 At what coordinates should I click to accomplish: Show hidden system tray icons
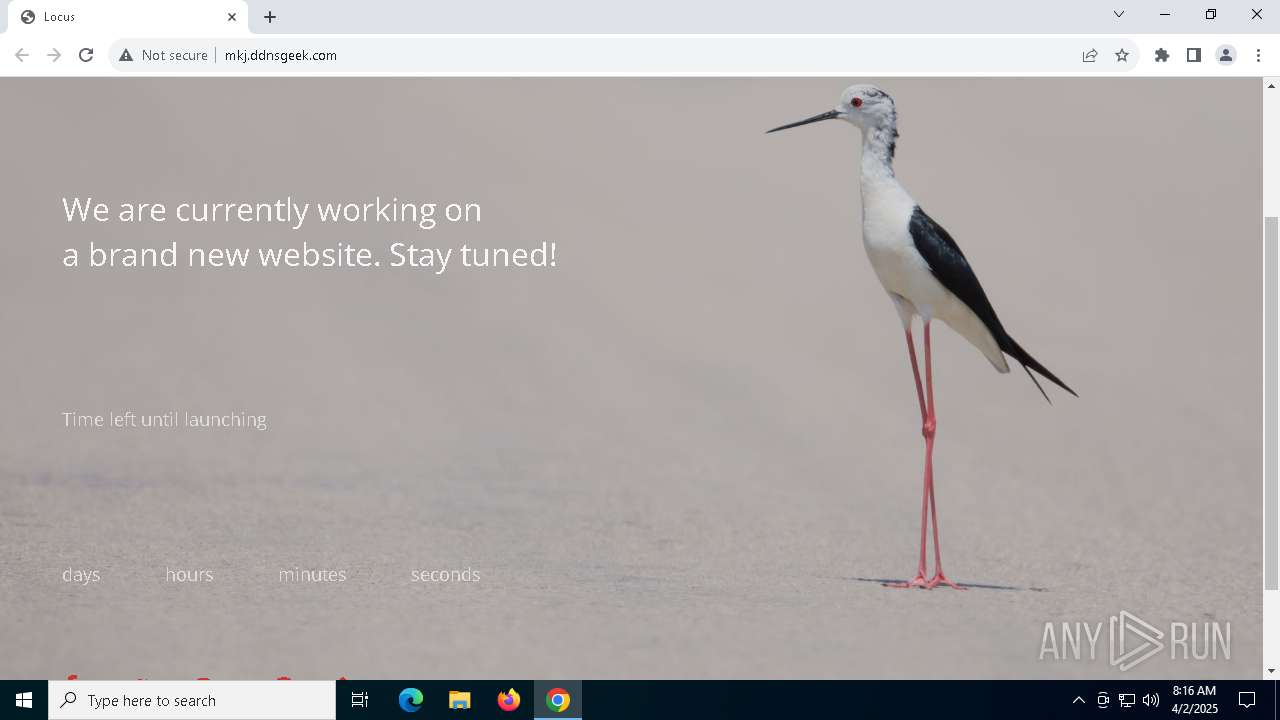[x=1079, y=700]
